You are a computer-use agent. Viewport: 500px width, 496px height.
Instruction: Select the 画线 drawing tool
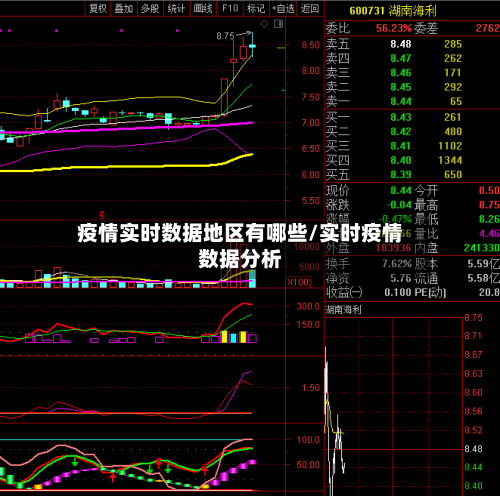203,8
